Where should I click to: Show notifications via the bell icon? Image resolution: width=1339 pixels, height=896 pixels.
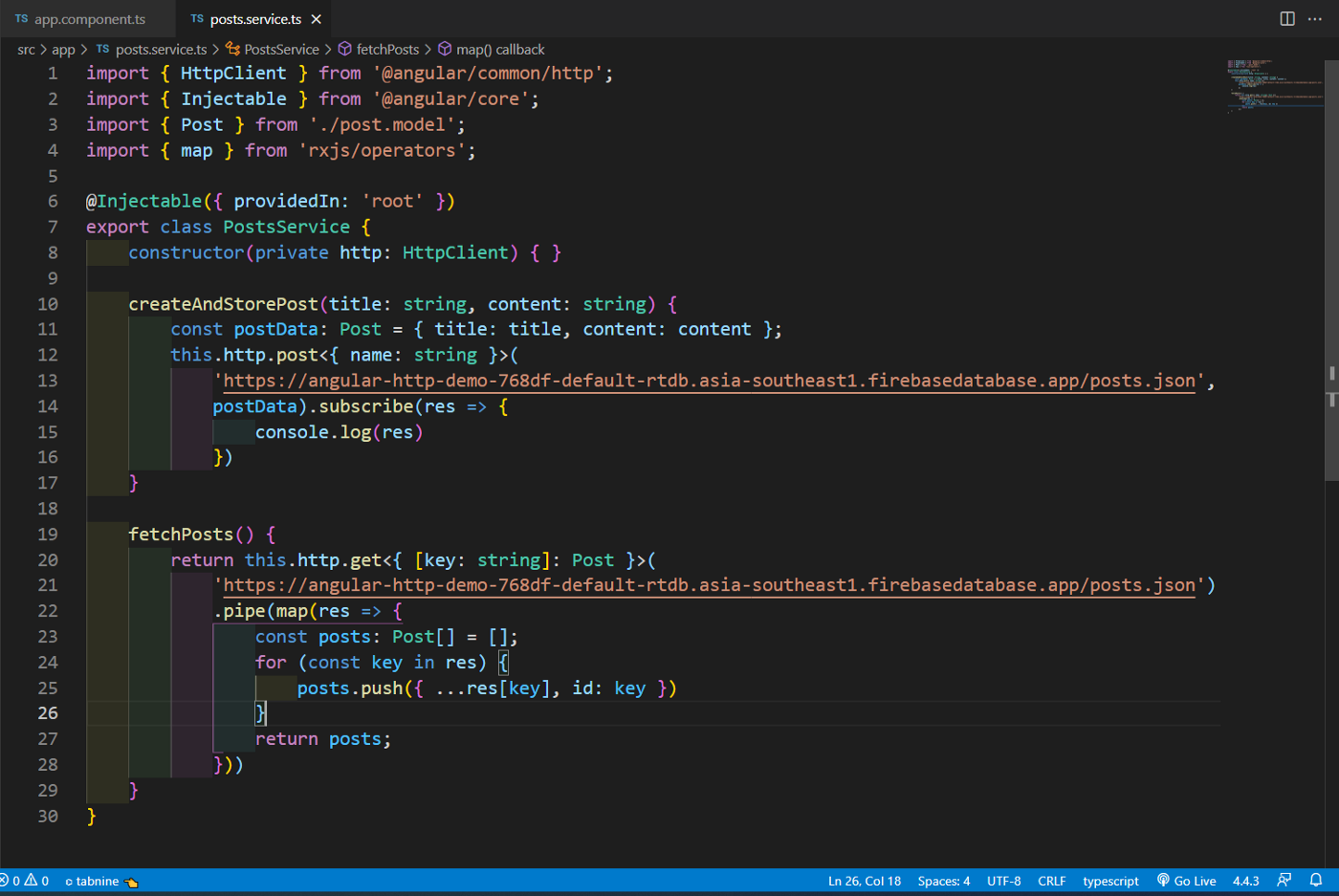(x=1316, y=881)
